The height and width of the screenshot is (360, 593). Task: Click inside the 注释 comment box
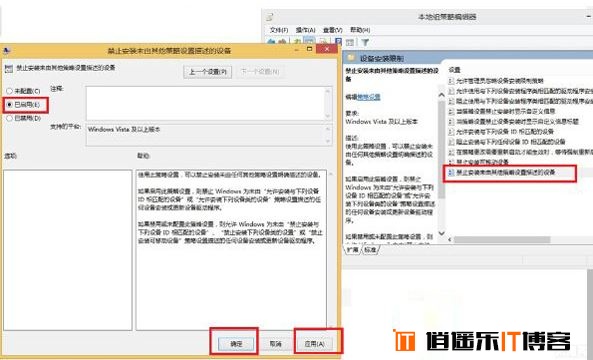coord(205,103)
